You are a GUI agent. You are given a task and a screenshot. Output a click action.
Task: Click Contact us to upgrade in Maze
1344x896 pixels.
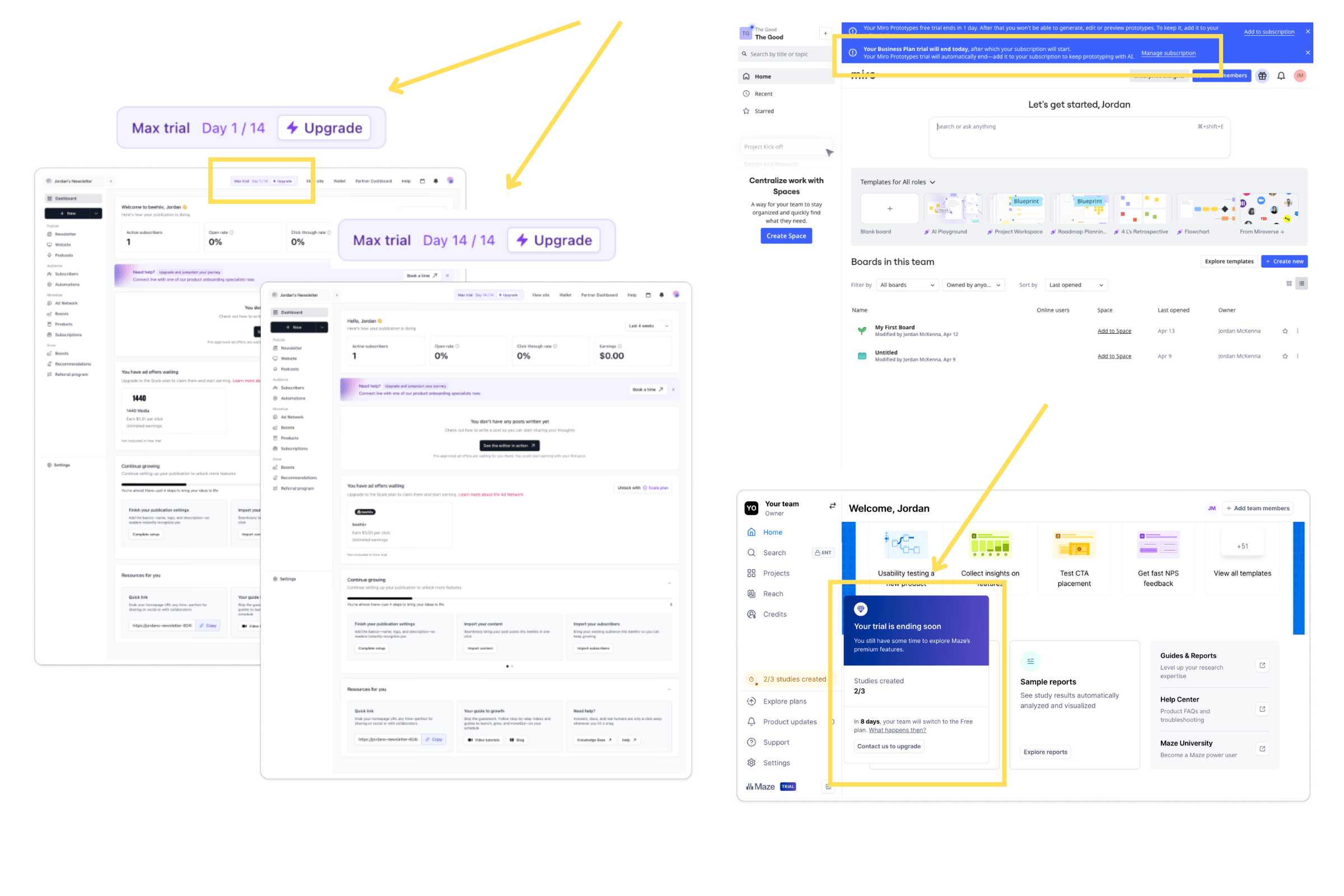[x=889, y=746]
